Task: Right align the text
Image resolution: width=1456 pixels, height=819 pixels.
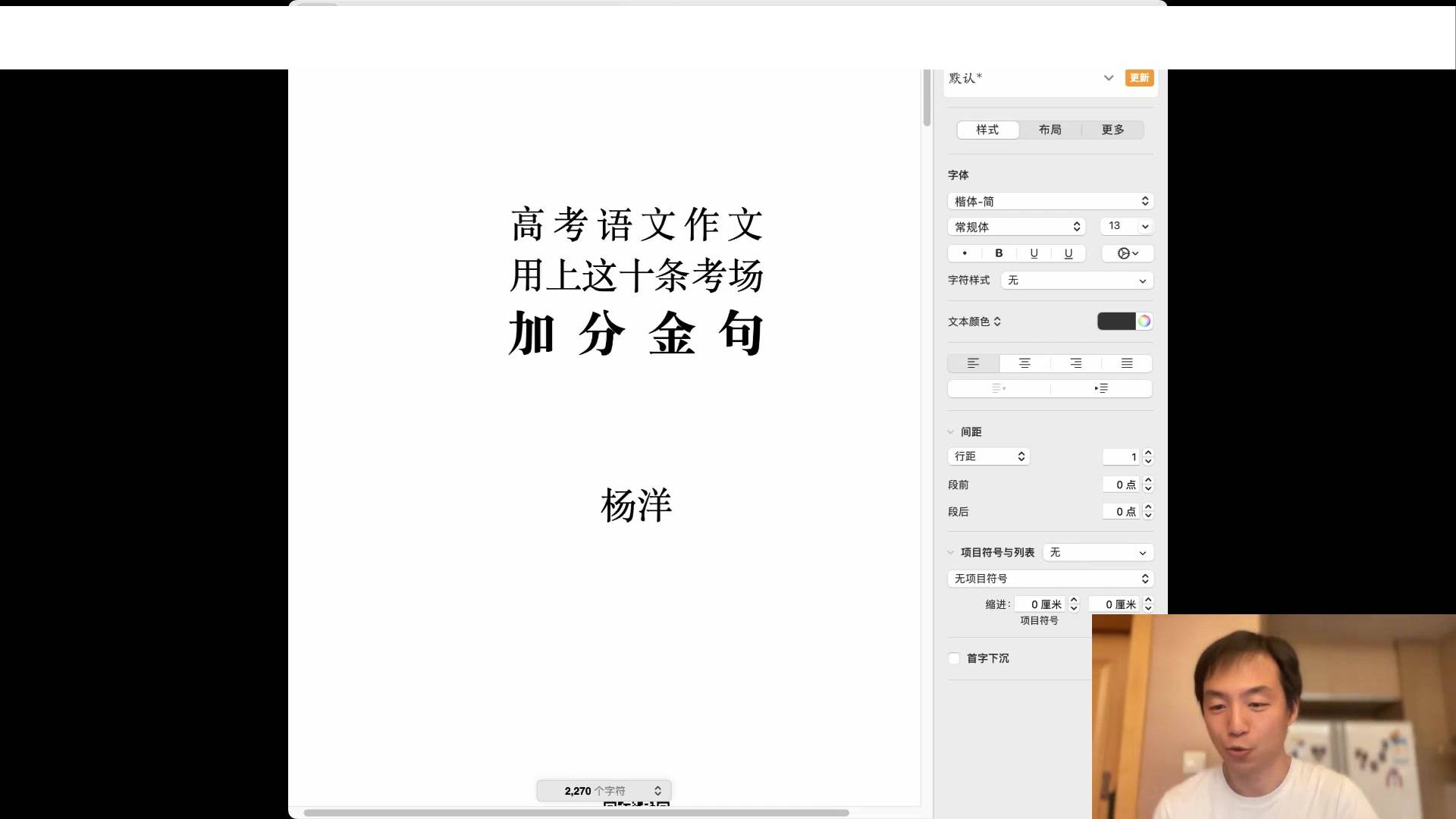Action: 1075,363
